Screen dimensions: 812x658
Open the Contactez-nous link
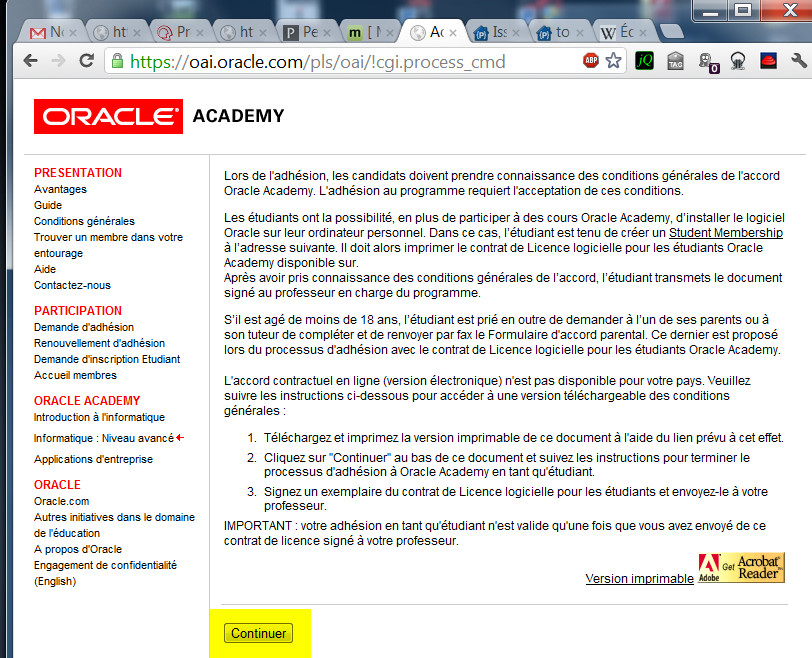(x=72, y=285)
